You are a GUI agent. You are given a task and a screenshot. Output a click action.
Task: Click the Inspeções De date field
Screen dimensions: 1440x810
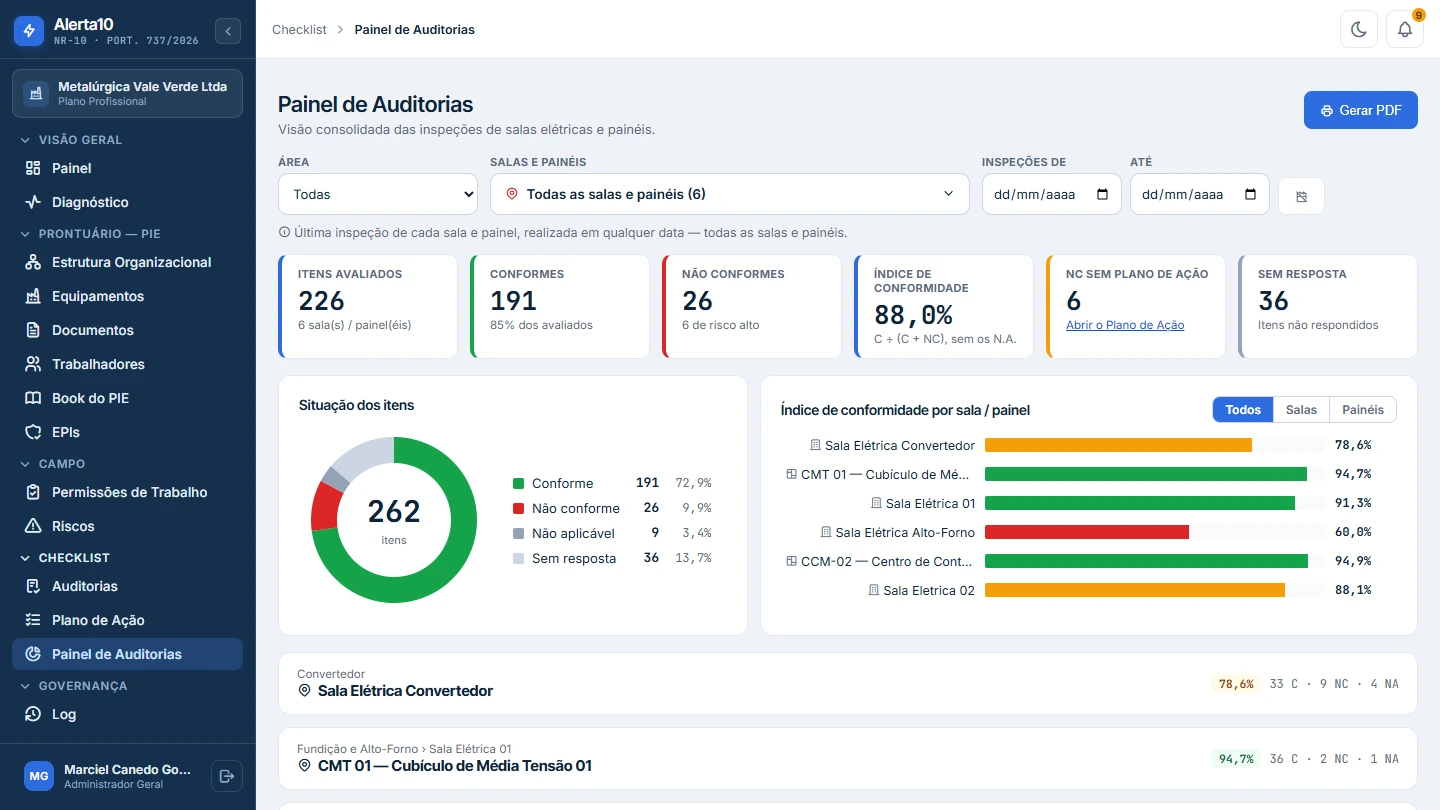1052,195
